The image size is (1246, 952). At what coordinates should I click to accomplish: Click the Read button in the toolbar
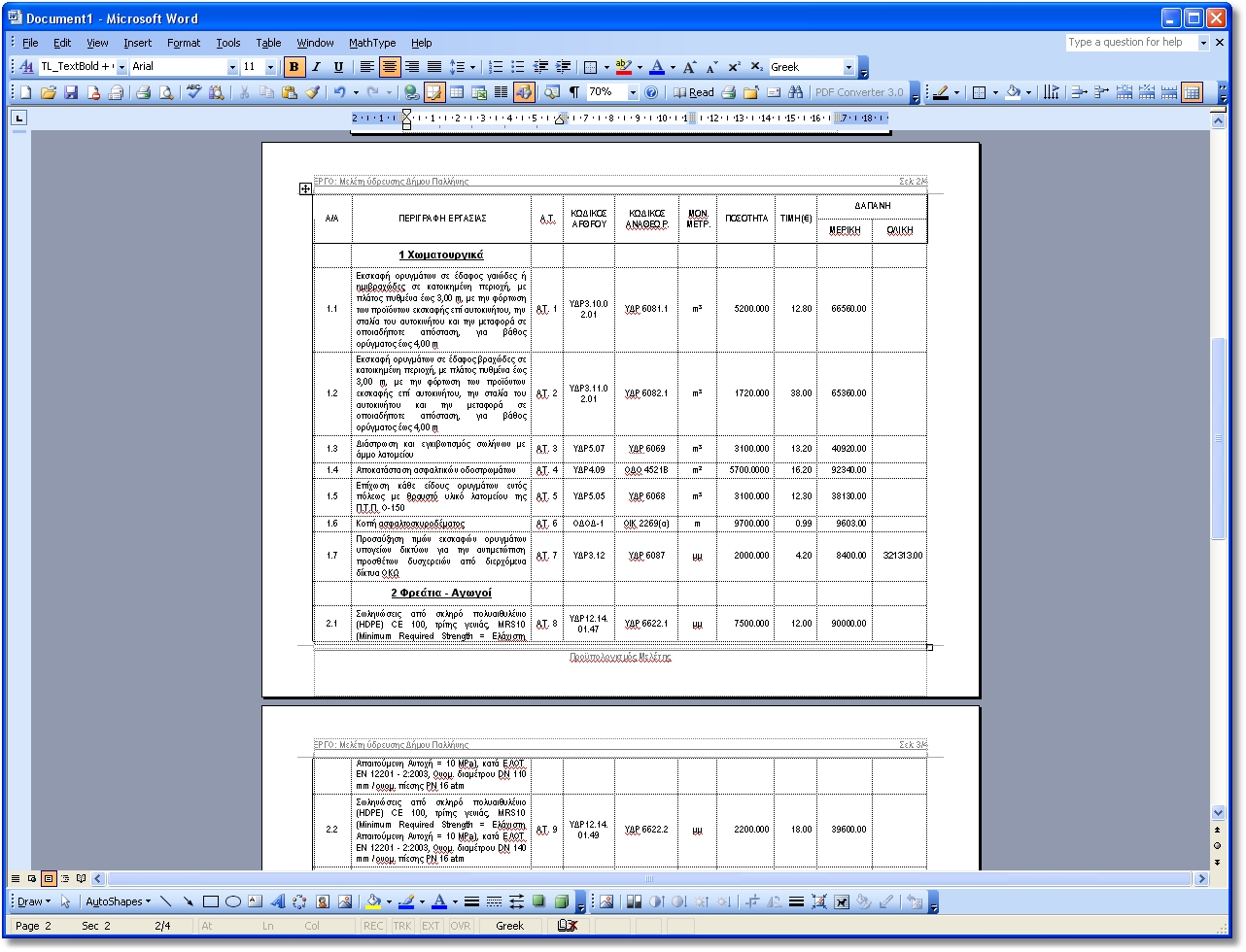[x=694, y=93]
